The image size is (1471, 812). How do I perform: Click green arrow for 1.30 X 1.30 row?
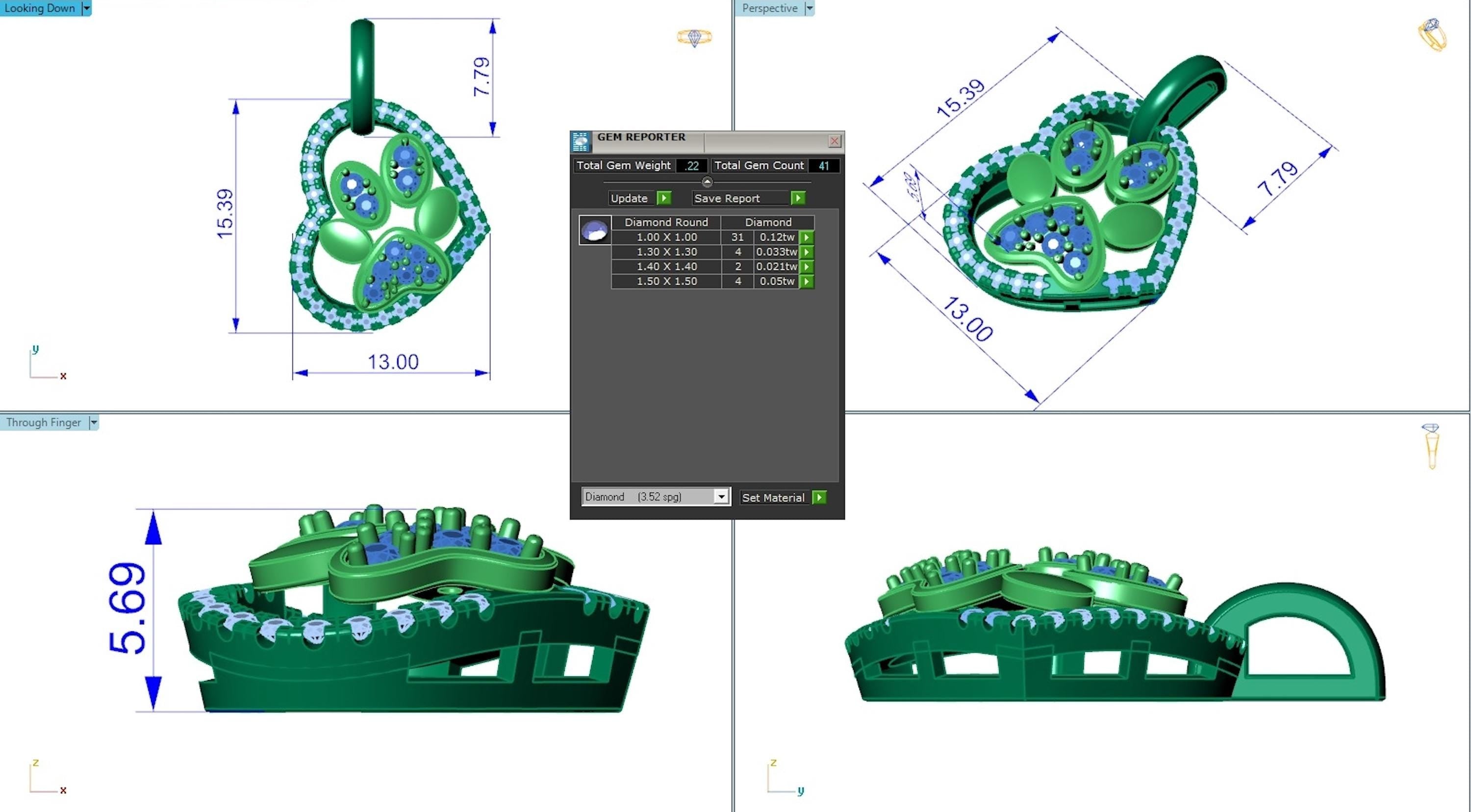pyautogui.click(x=806, y=252)
